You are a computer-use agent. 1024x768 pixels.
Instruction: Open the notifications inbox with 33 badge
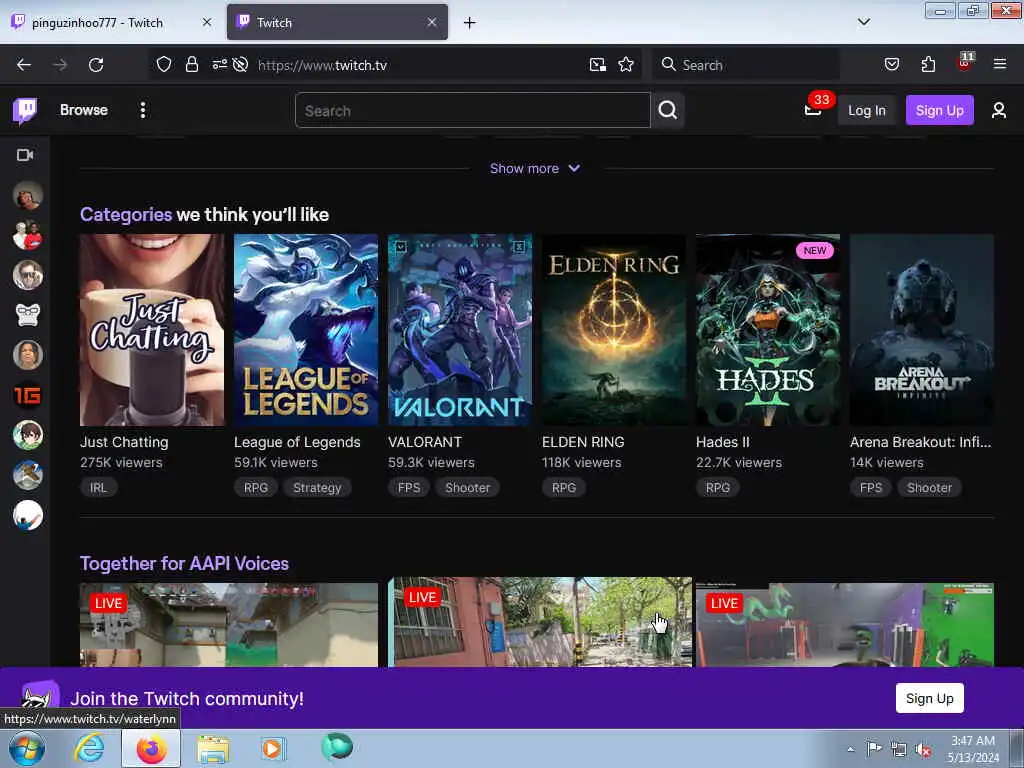click(x=813, y=110)
